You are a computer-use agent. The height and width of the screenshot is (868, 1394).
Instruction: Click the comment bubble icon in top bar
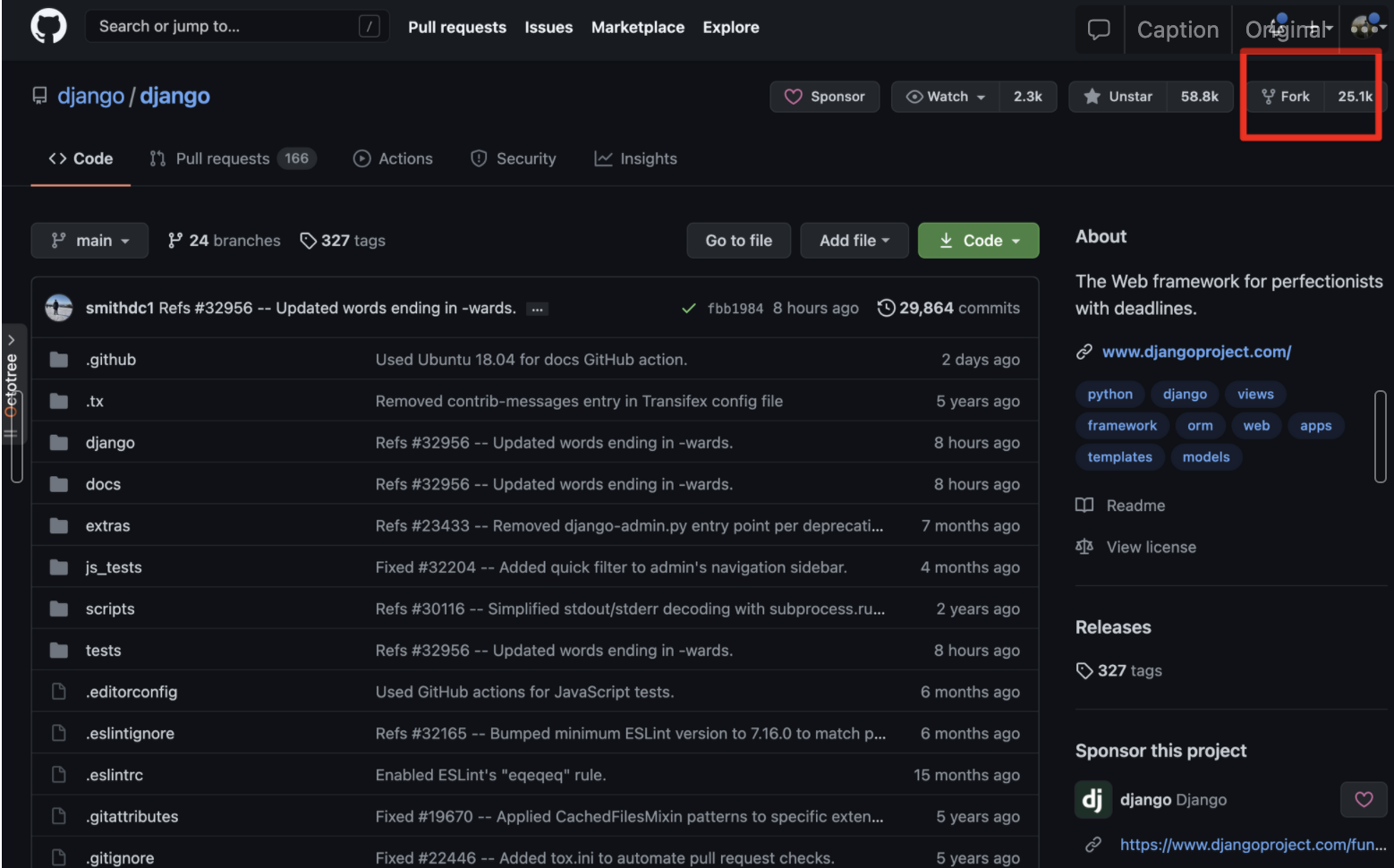(1099, 30)
